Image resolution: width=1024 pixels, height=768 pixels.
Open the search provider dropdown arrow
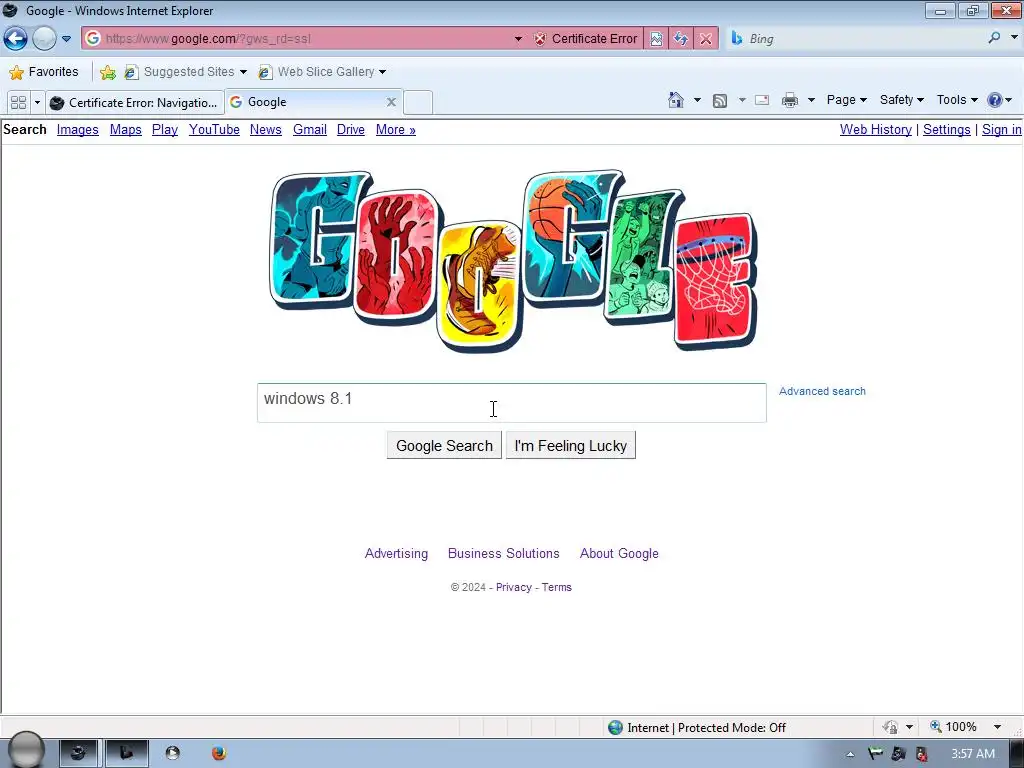click(x=1014, y=38)
